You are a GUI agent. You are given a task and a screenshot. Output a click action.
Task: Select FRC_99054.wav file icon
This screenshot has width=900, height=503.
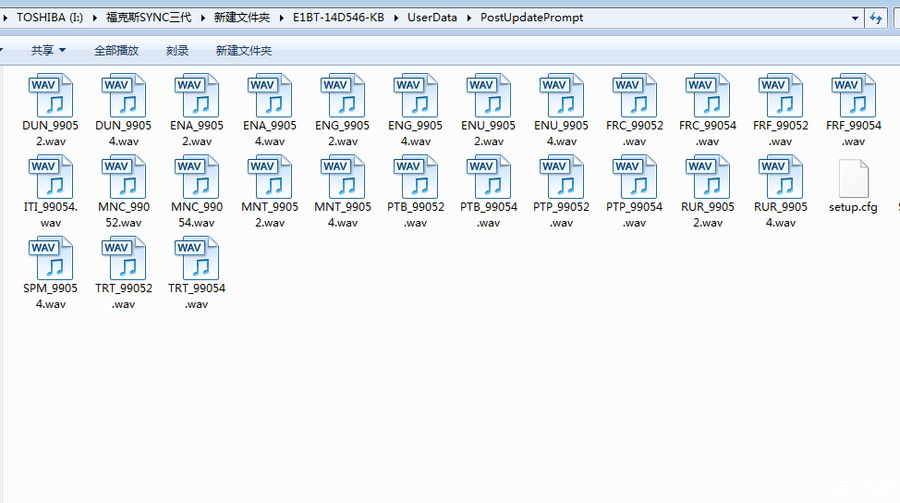click(707, 95)
